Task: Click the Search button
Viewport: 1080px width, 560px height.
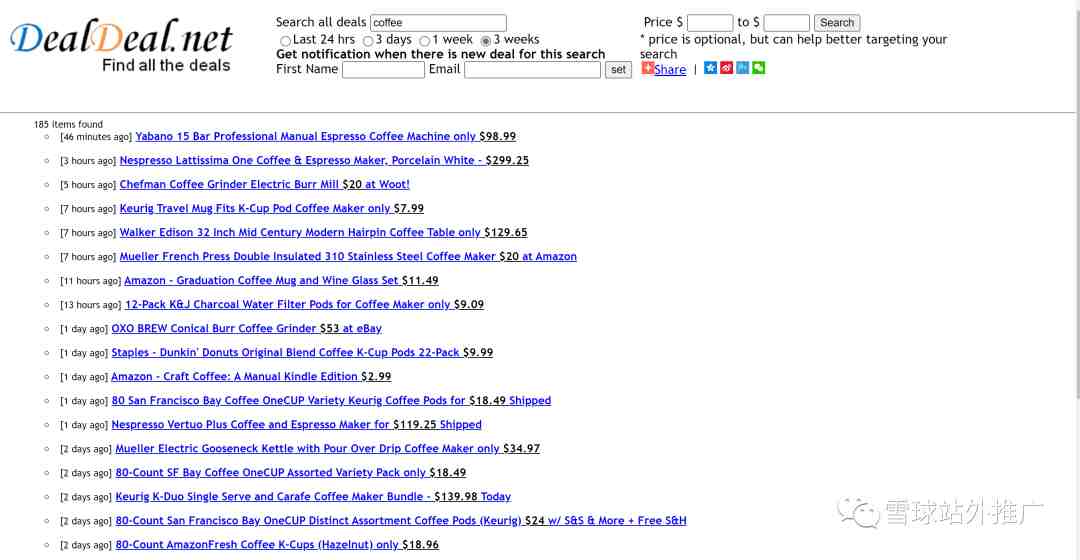Action: (x=837, y=23)
